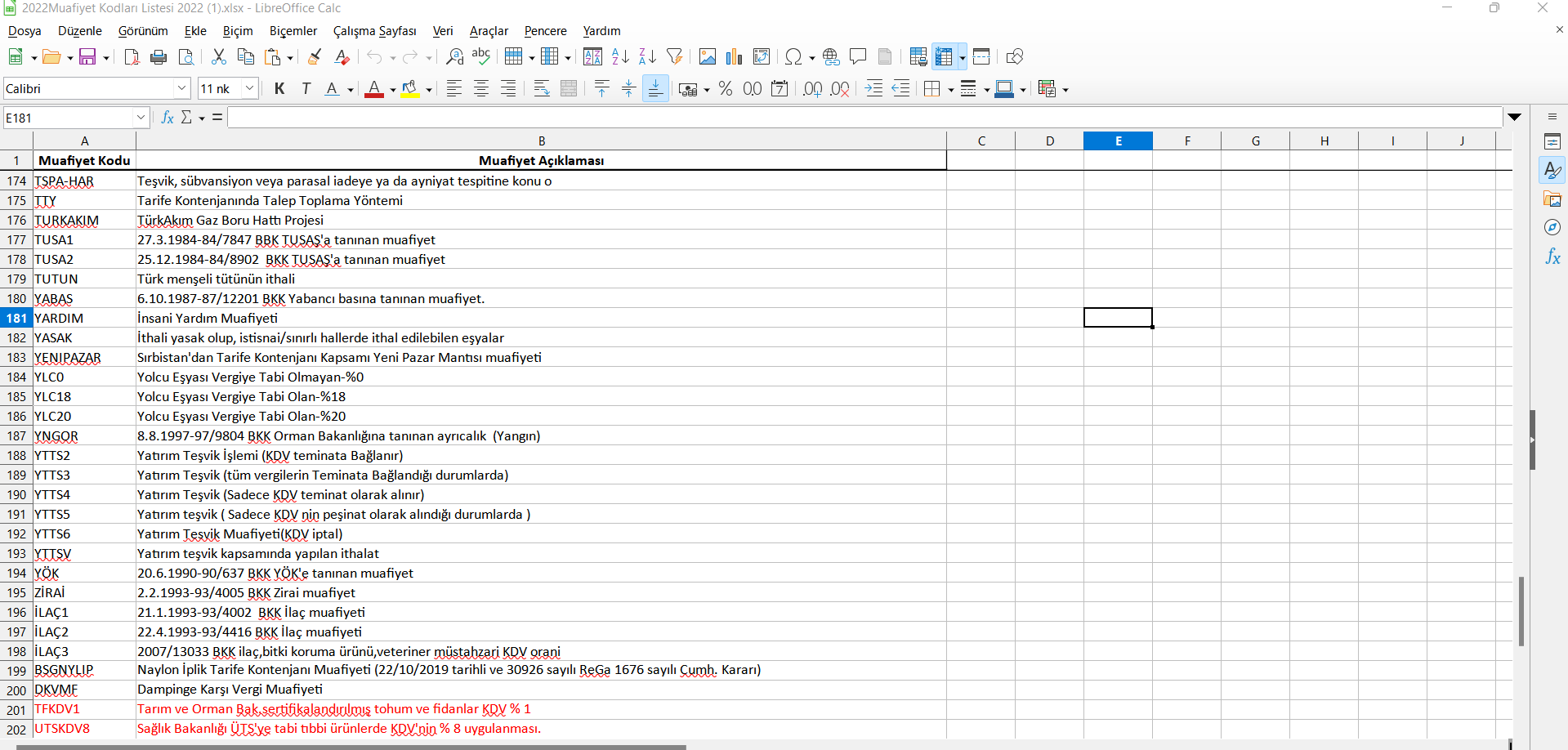Insert a comment

pos(858,56)
